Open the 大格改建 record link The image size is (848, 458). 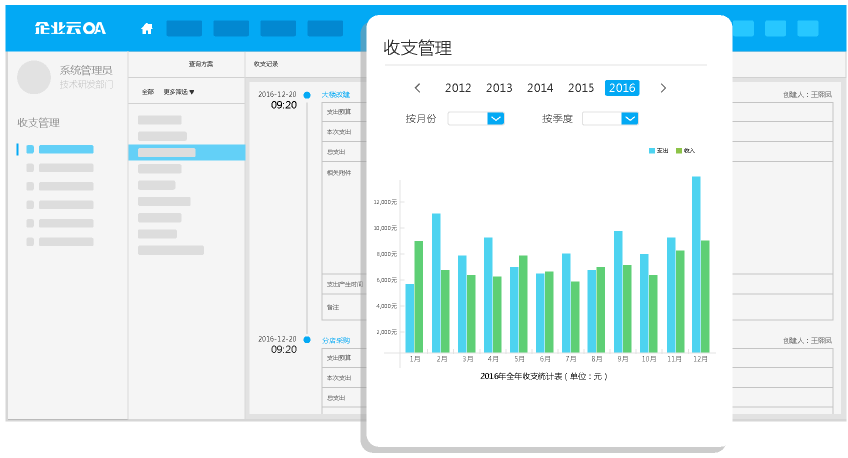tap(335, 94)
